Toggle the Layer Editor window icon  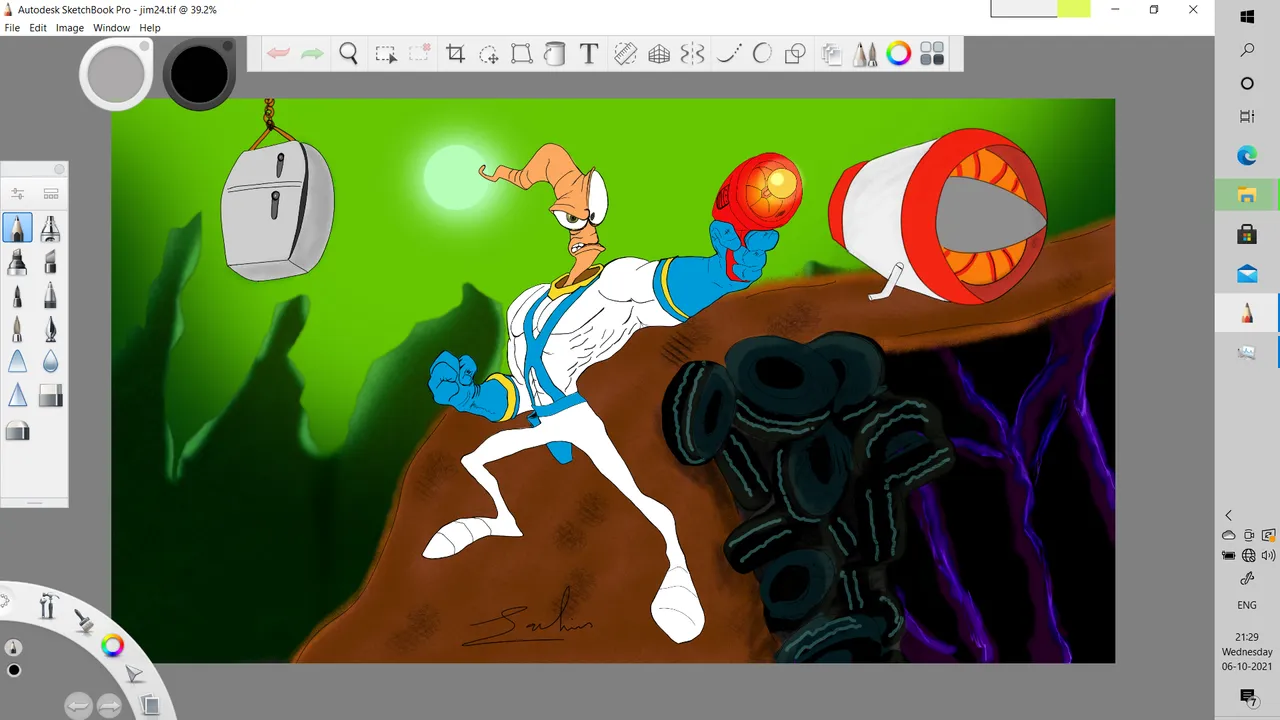click(x=831, y=54)
